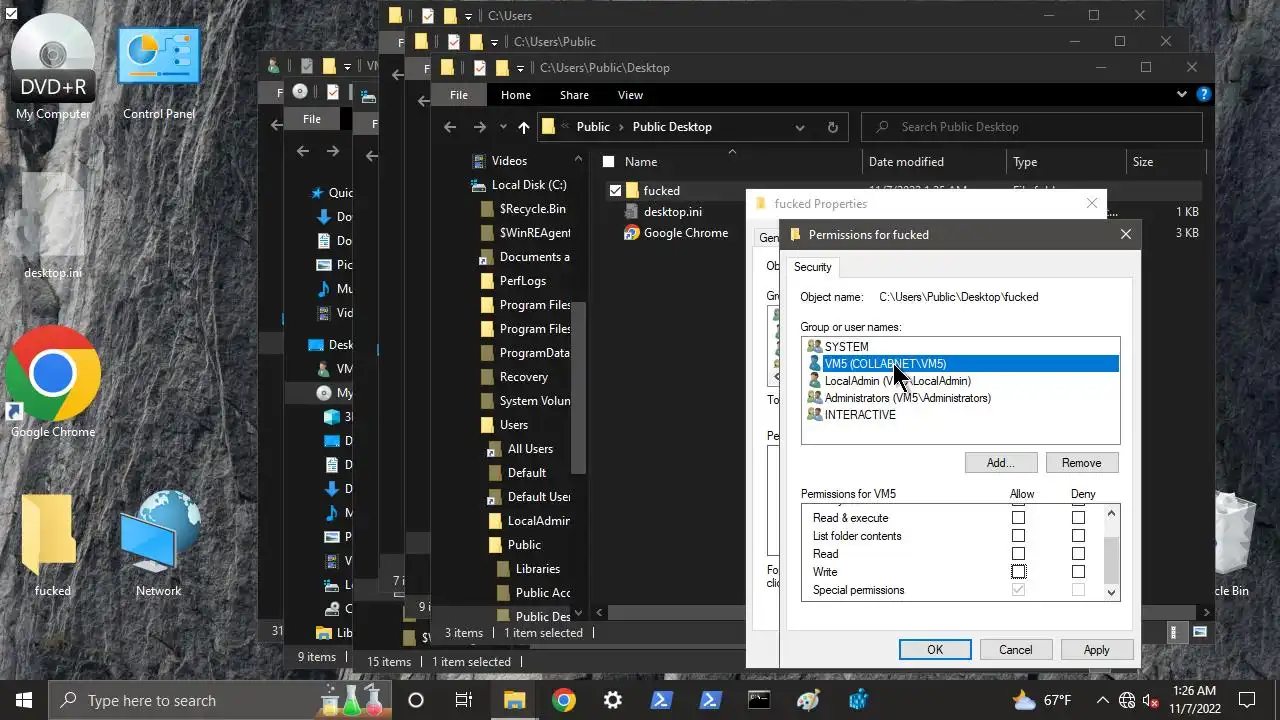
Task: Open View ribbon tab in Explorer
Action: (x=630, y=95)
